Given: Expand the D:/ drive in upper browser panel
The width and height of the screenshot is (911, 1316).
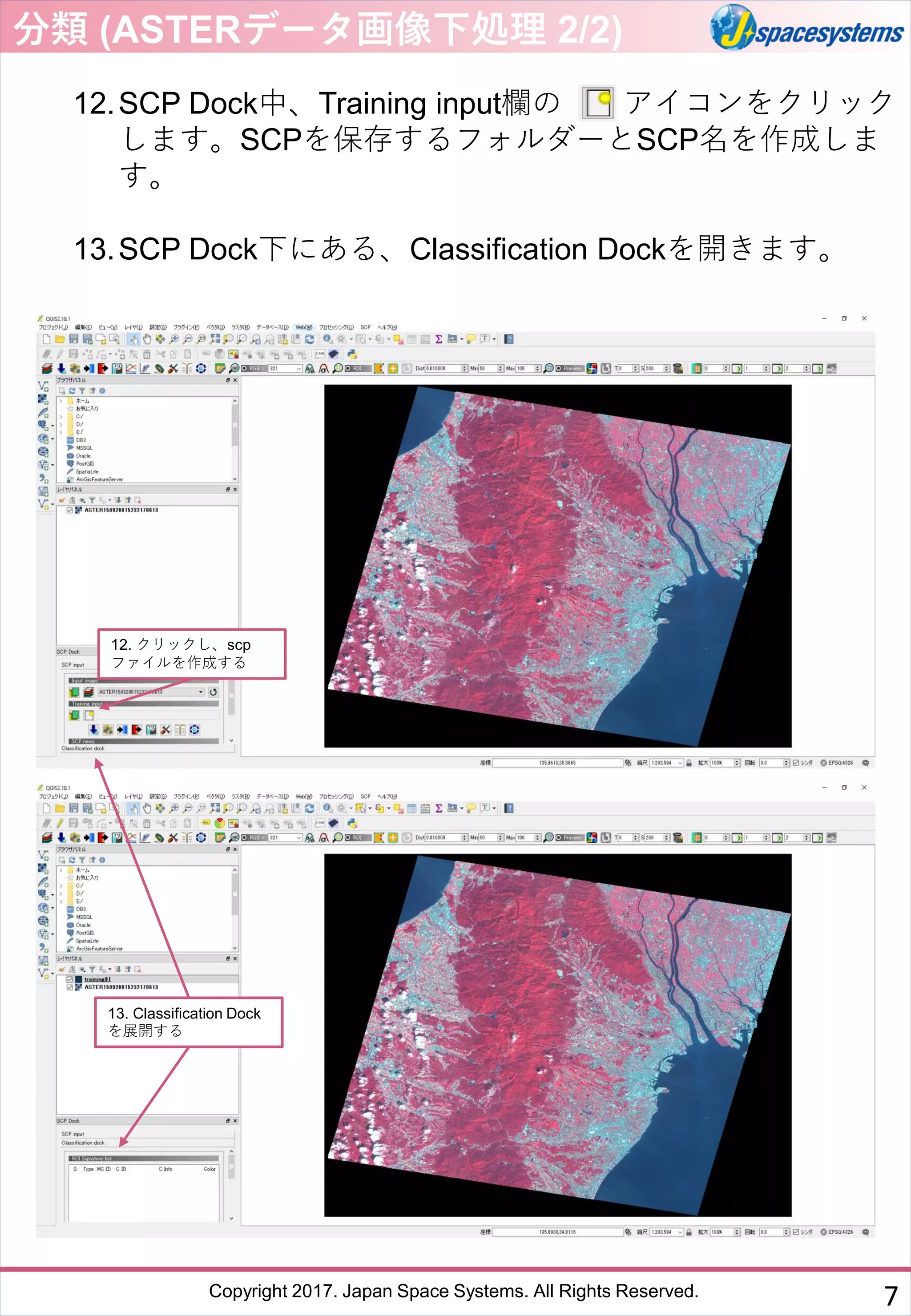Looking at the screenshot, I should point(60,424).
